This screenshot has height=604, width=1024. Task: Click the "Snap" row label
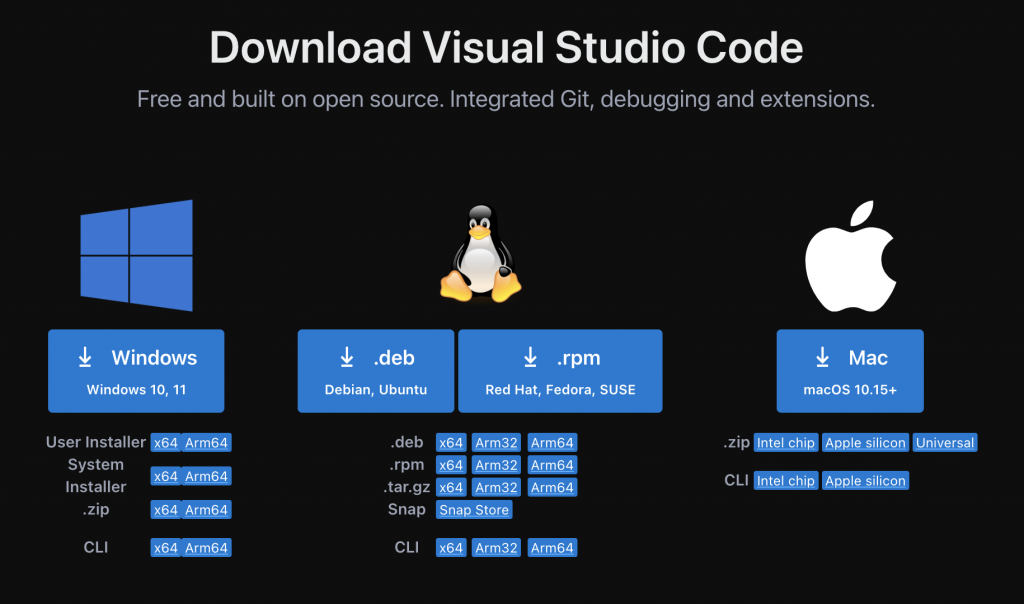406,509
